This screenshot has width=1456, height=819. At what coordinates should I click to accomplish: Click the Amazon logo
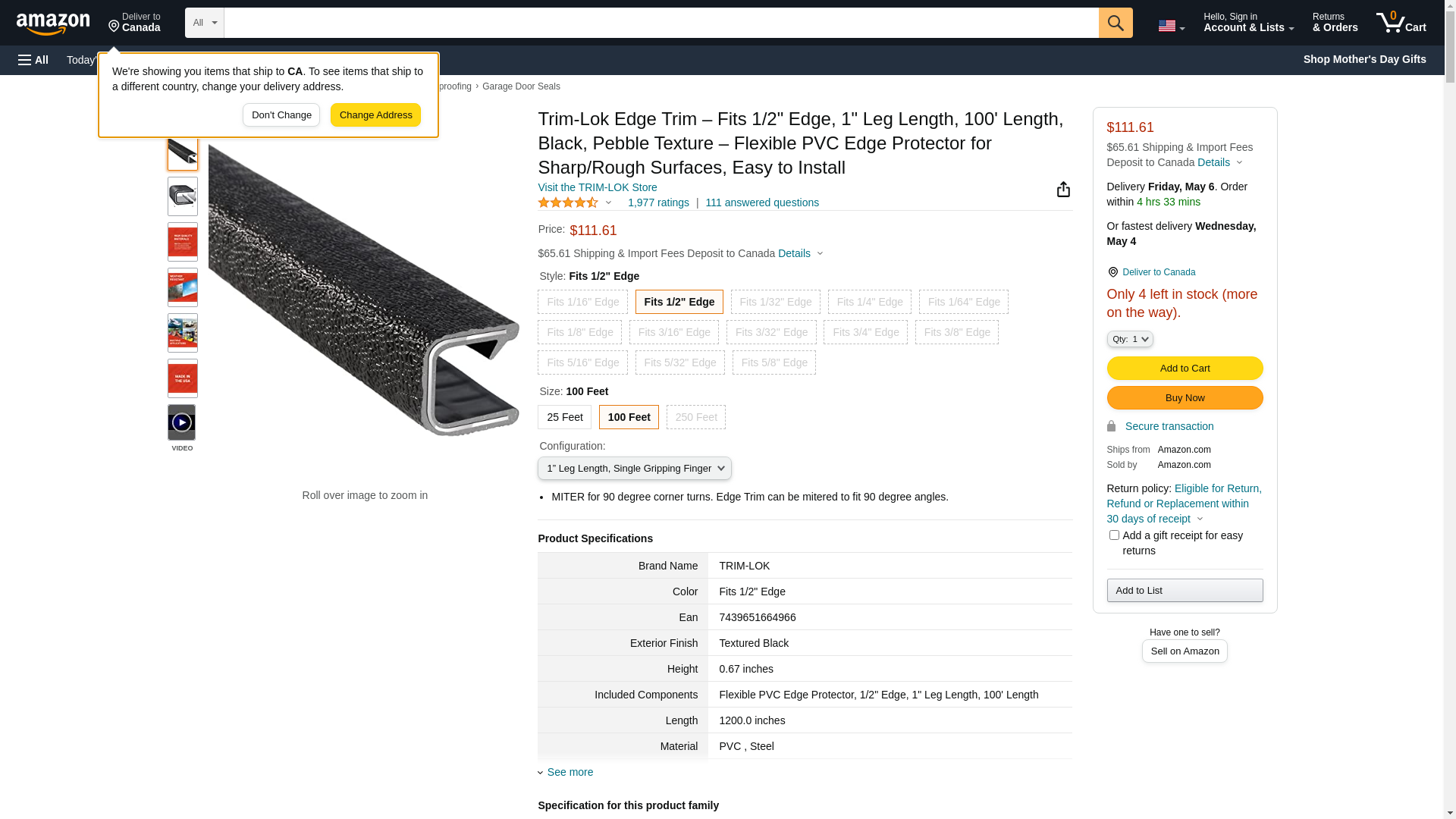pos(53,24)
